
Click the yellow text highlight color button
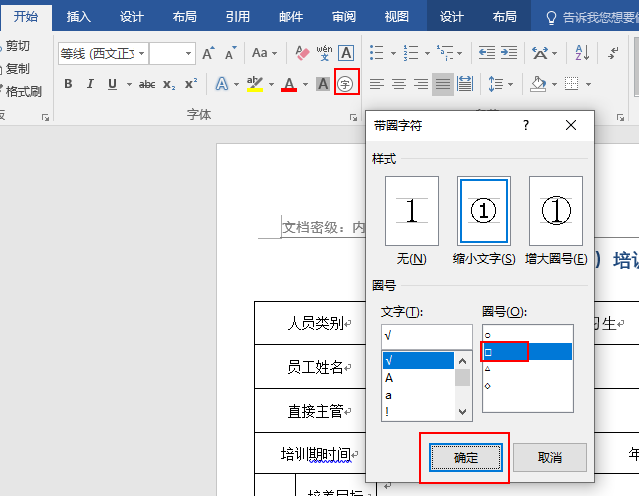[254, 84]
